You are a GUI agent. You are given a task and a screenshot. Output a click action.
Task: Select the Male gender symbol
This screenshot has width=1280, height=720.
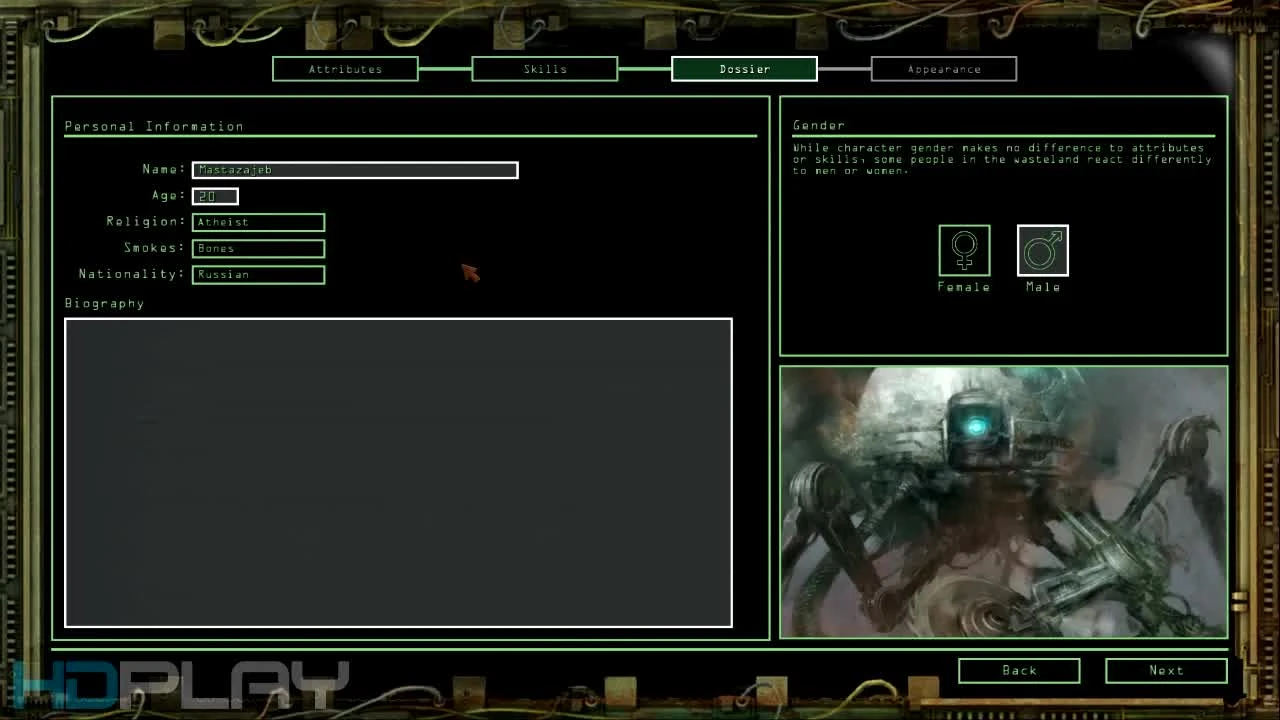coord(1042,250)
